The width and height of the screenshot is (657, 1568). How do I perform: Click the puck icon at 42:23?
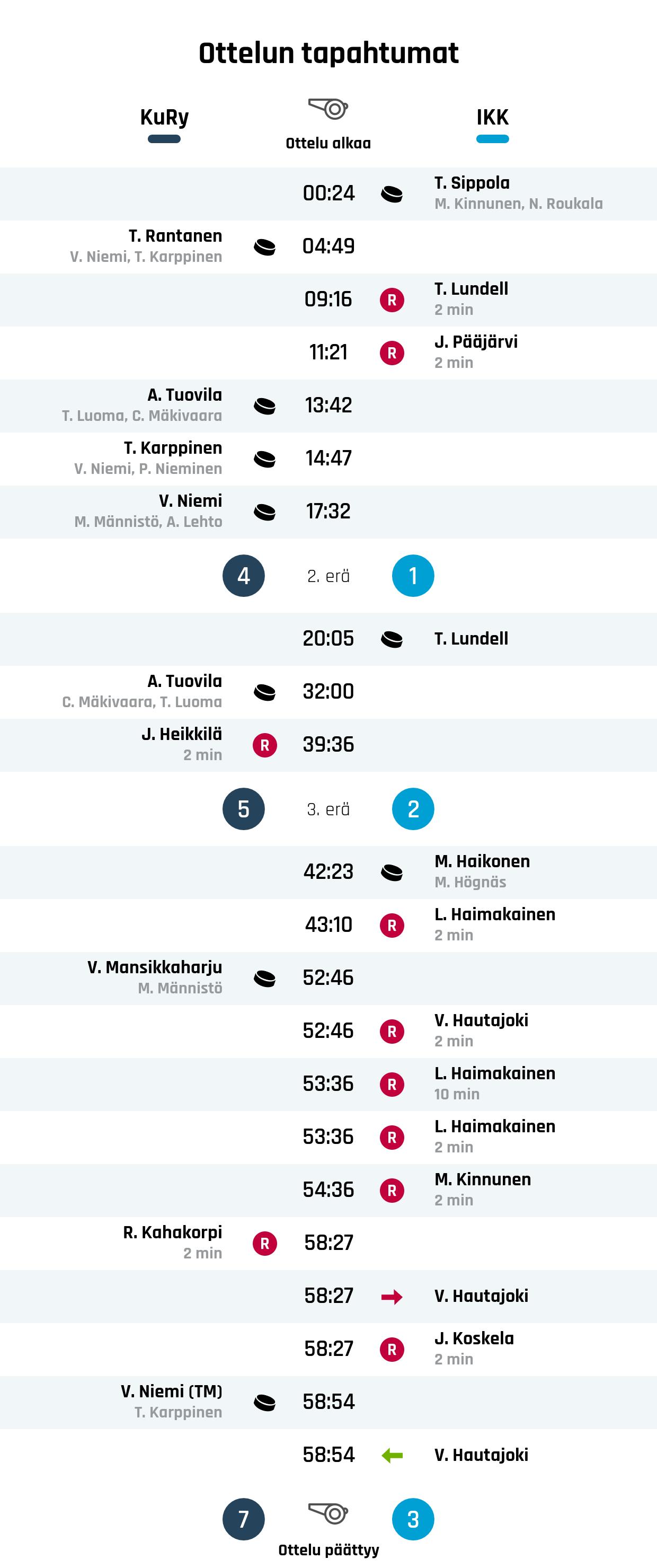coord(392,873)
